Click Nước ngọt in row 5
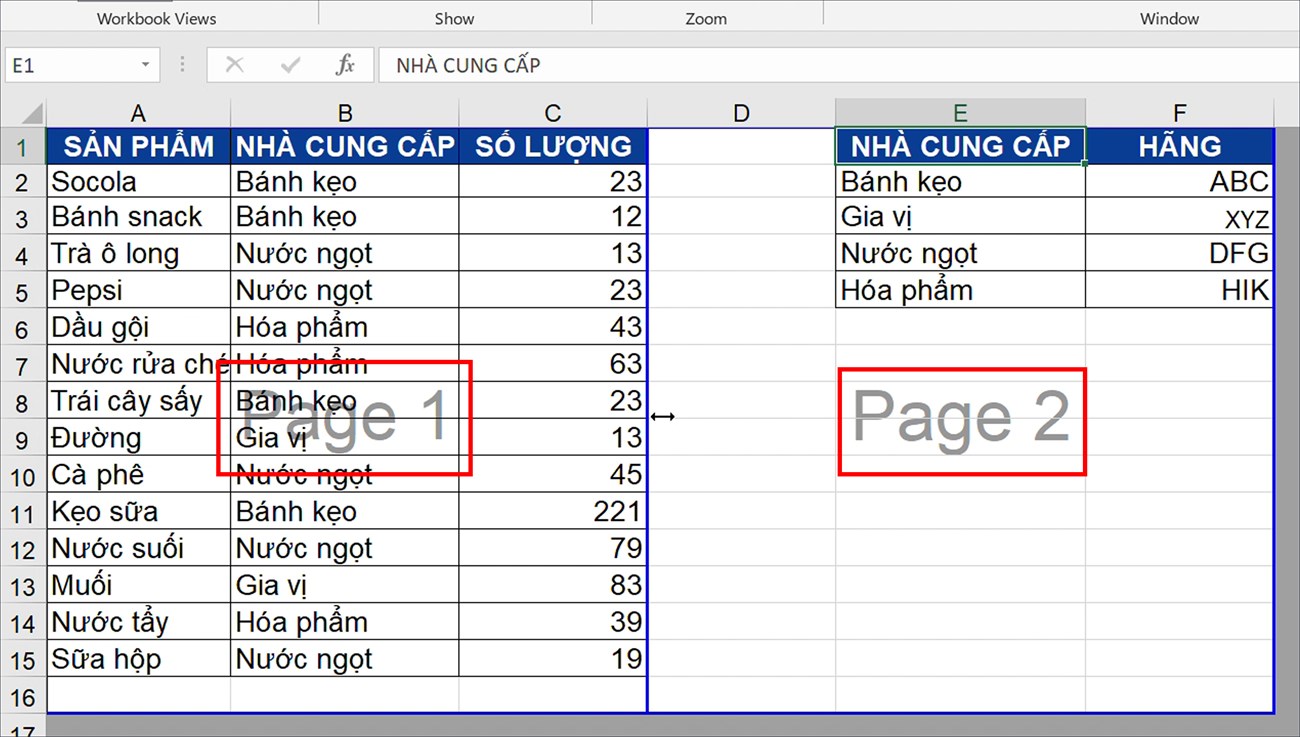The width and height of the screenshot is (1300, 737). coord(345,290)
